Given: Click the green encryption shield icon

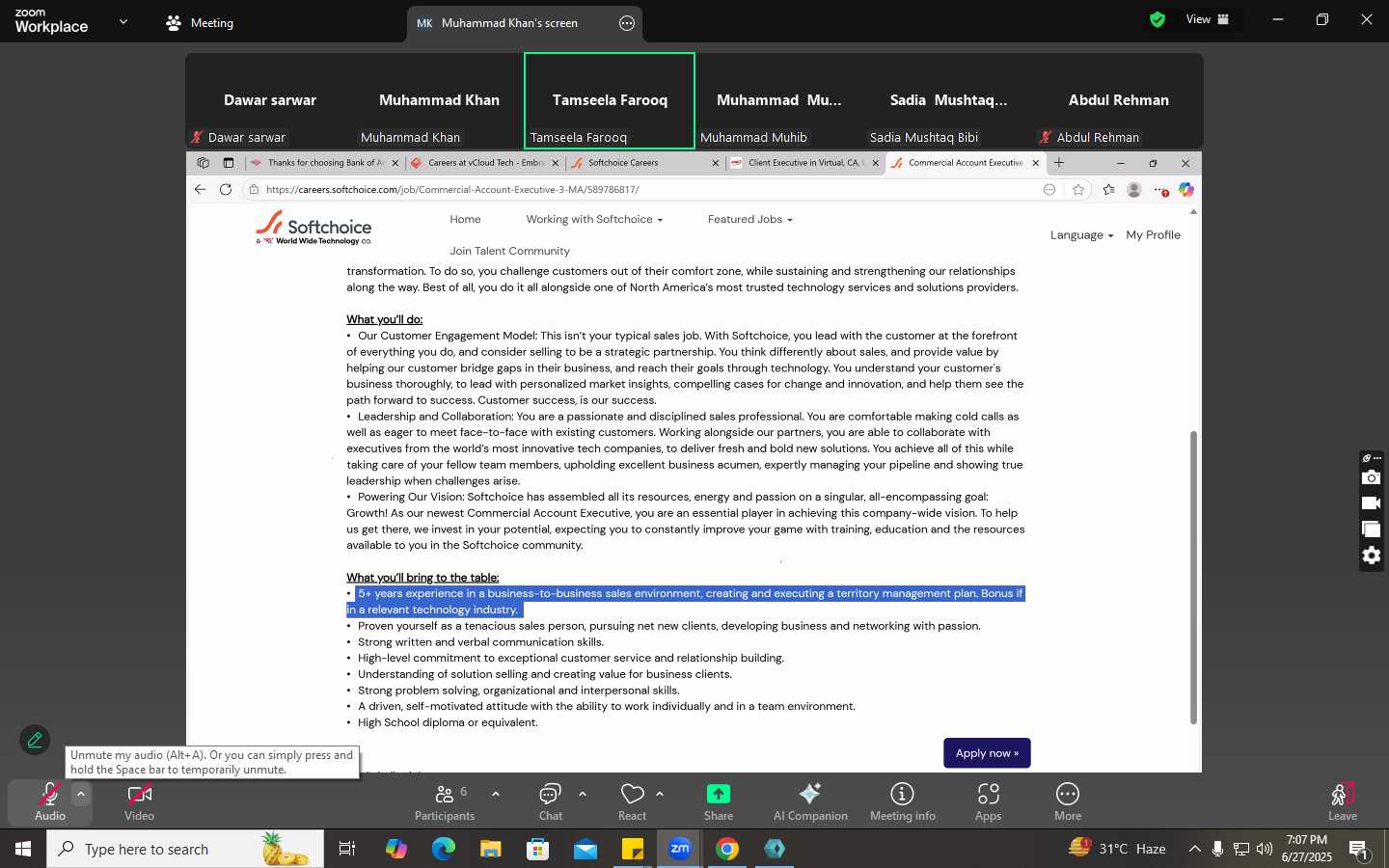Looking at the screenshot, I should click(1157, 19).
